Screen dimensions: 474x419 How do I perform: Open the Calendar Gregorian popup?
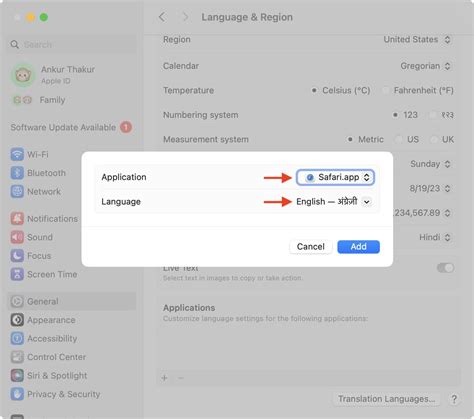tap(426, 66)
